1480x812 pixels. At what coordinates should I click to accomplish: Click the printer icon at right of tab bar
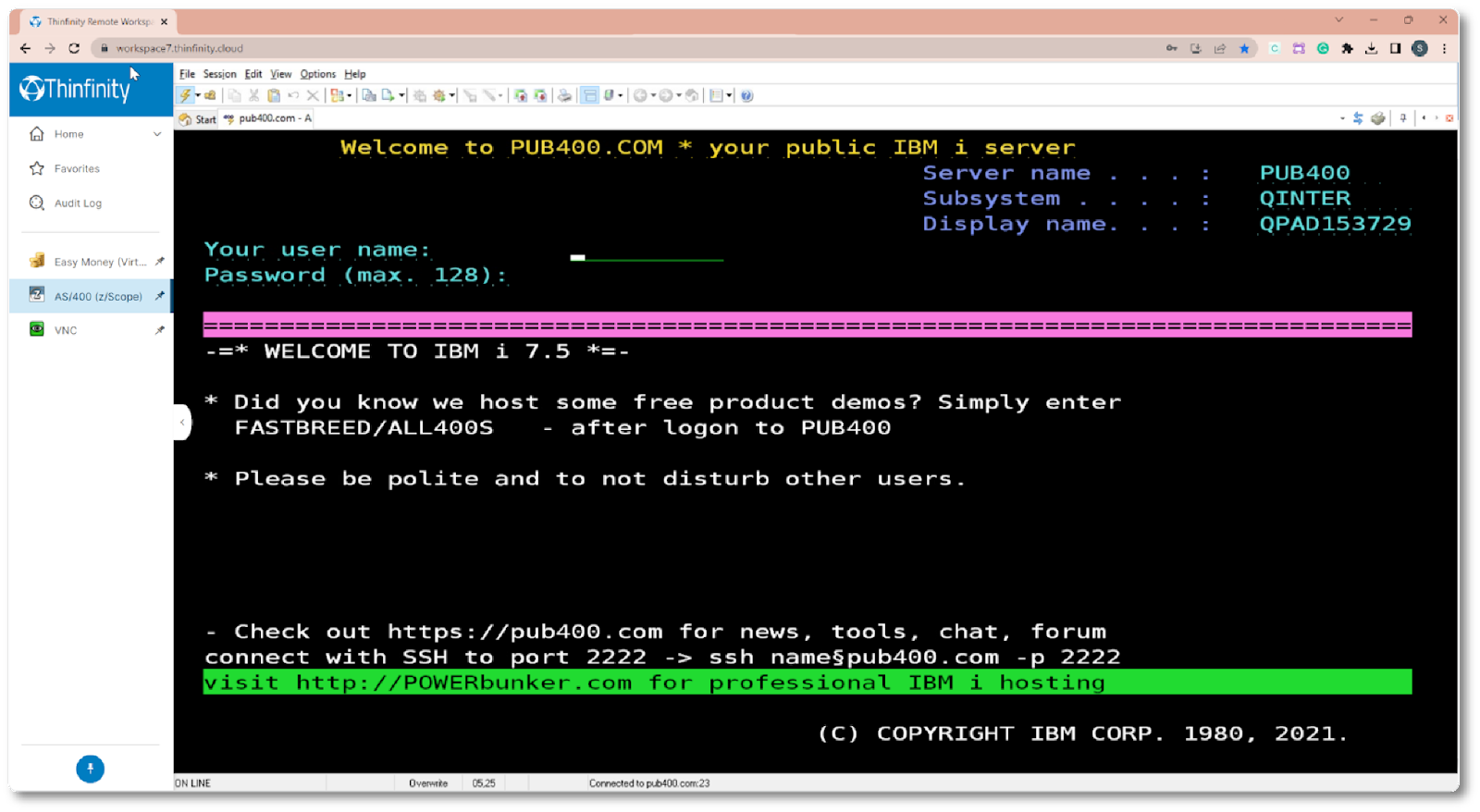1378,118
